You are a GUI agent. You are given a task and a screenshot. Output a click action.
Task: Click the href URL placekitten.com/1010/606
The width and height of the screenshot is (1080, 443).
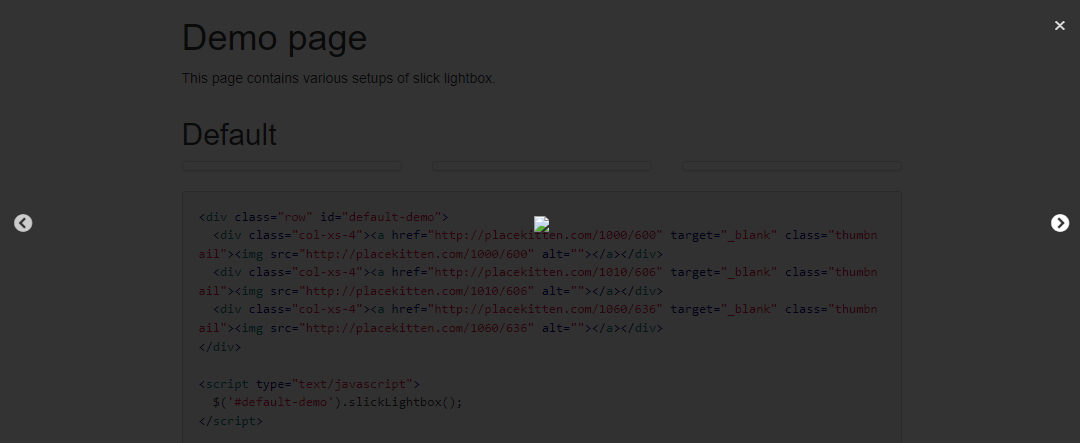click(545, 273)
